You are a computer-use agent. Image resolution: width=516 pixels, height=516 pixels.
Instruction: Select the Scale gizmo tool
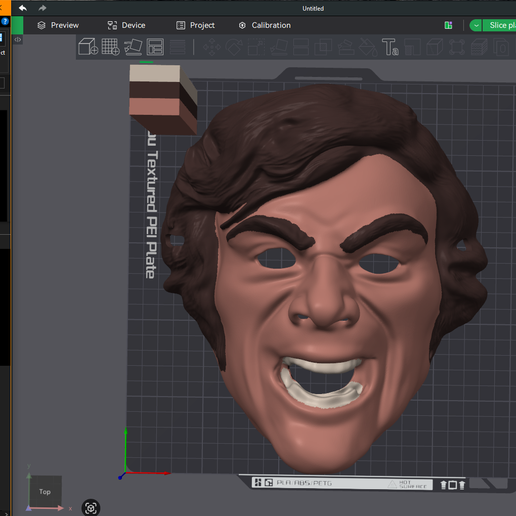click(x=256, y=47)
